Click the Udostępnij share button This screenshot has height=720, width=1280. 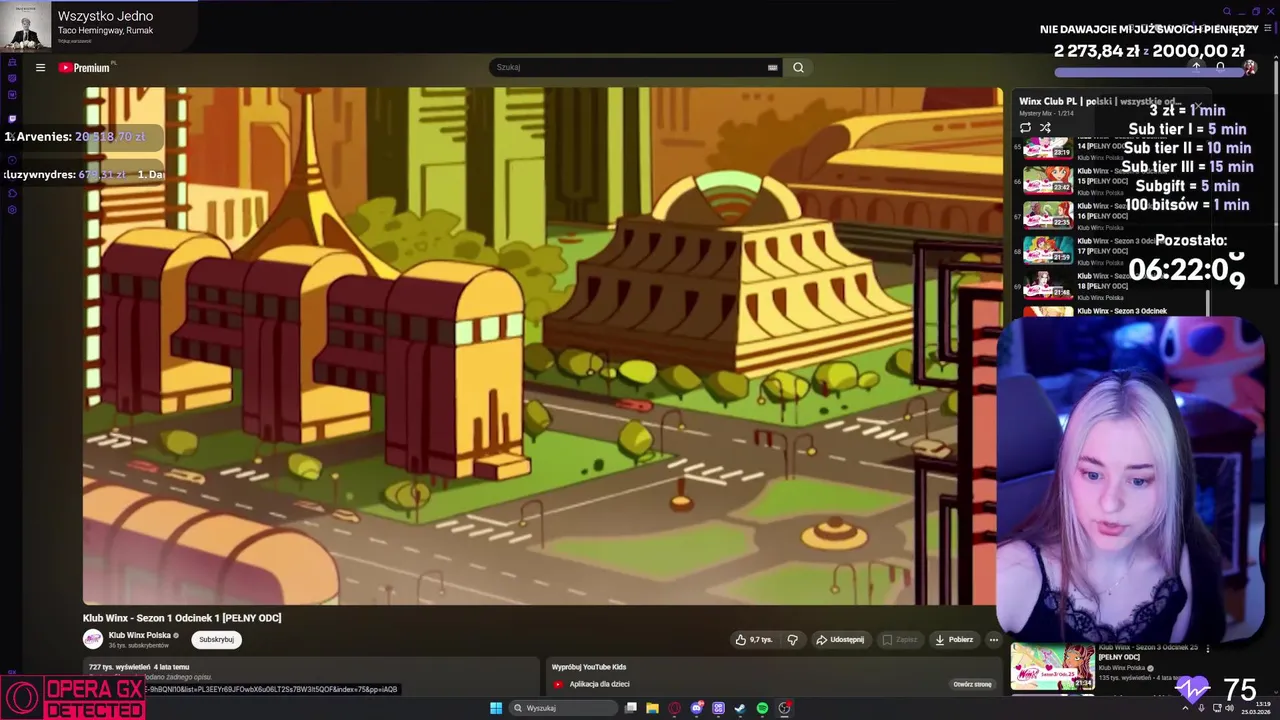[x=840, y=639]
